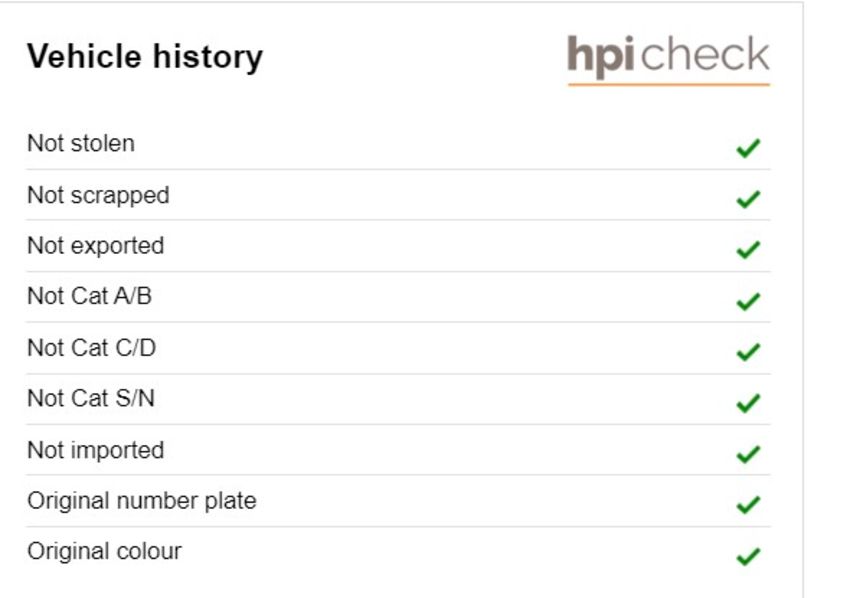Image resolution: width=850 pixels, height=598 pixels.
Task: Click the Original number plate label
Action: (x=141, y=502)
